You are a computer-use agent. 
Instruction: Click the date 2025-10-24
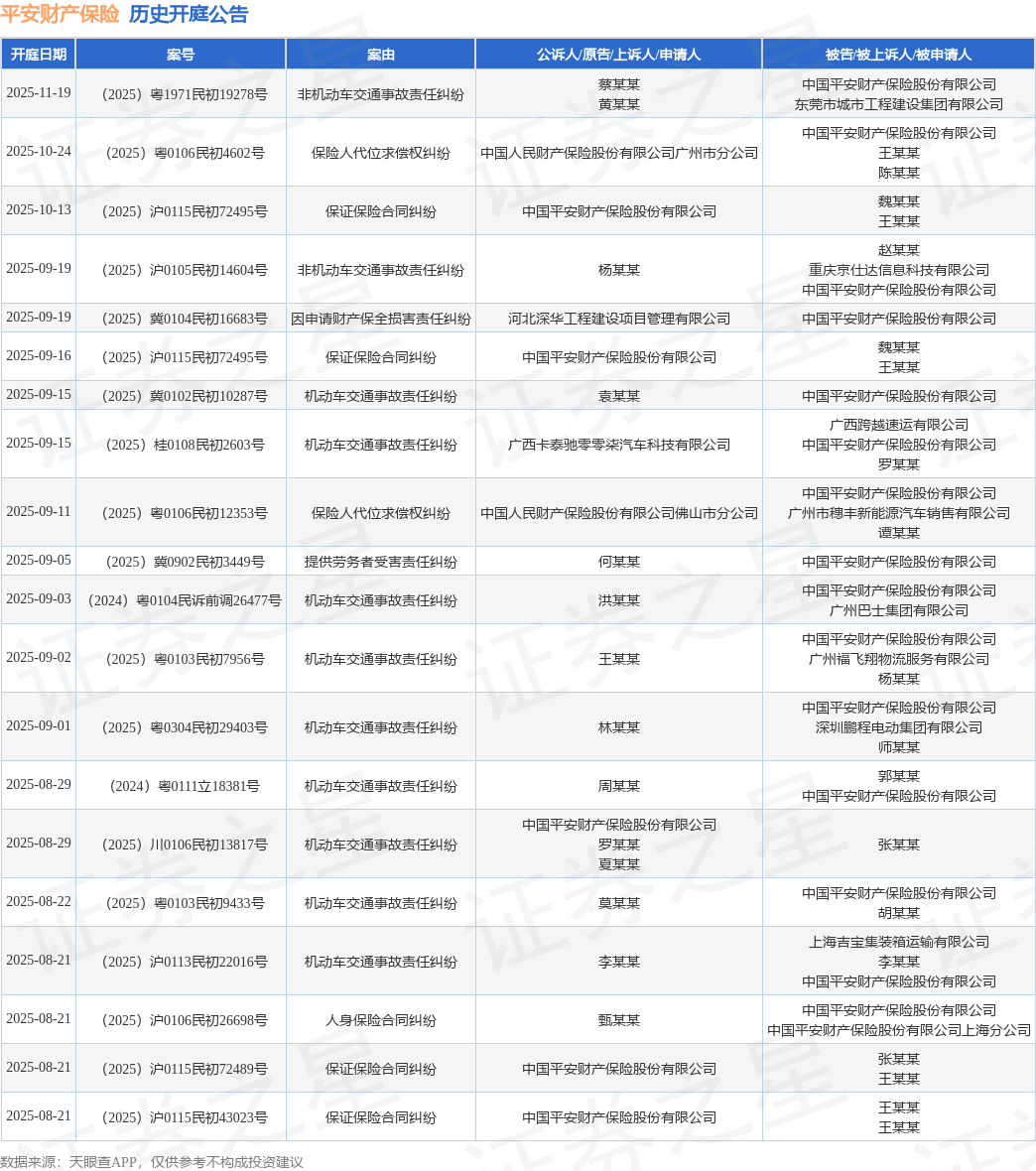39,151
